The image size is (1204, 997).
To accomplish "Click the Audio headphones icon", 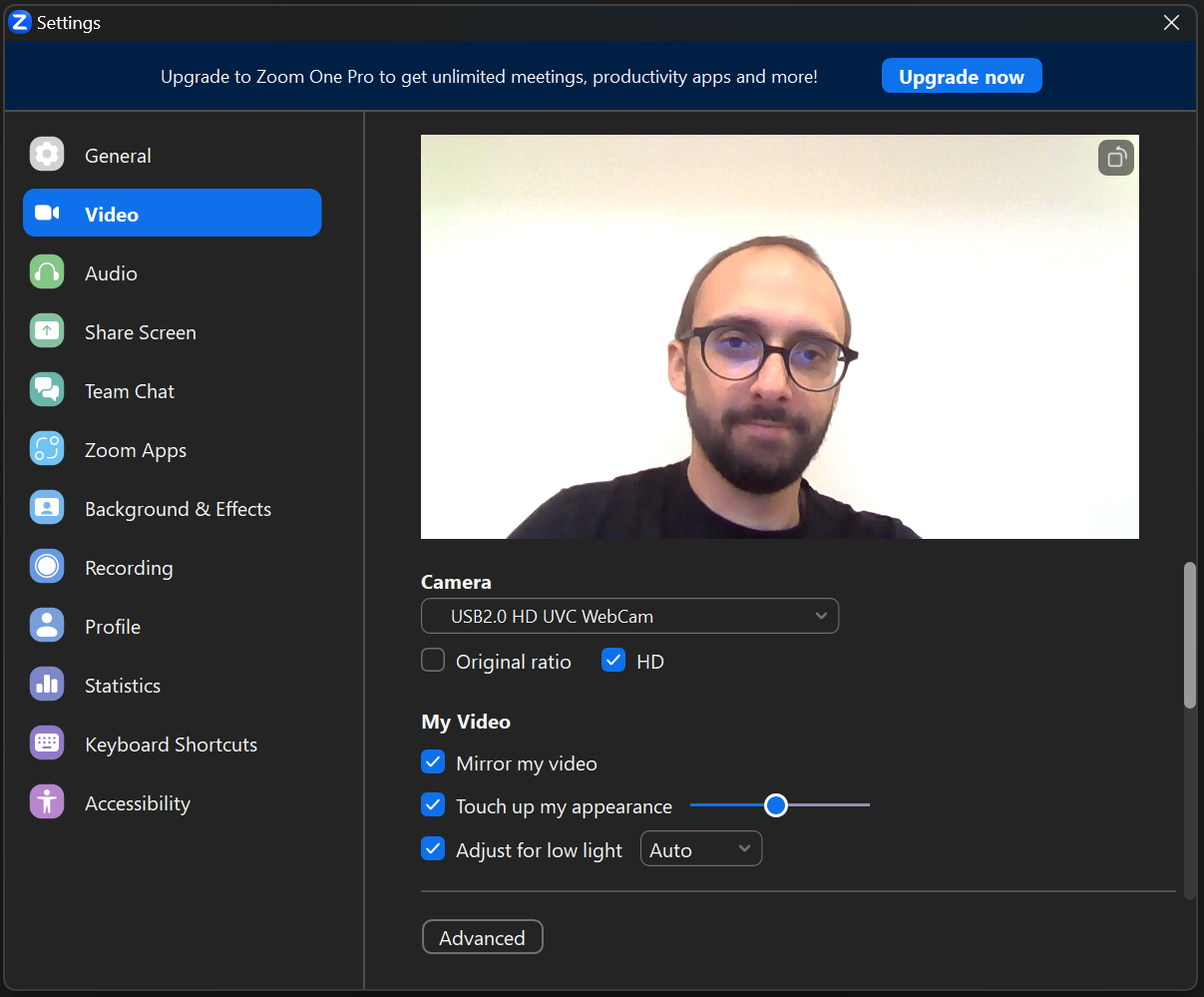I will point(47,272).
